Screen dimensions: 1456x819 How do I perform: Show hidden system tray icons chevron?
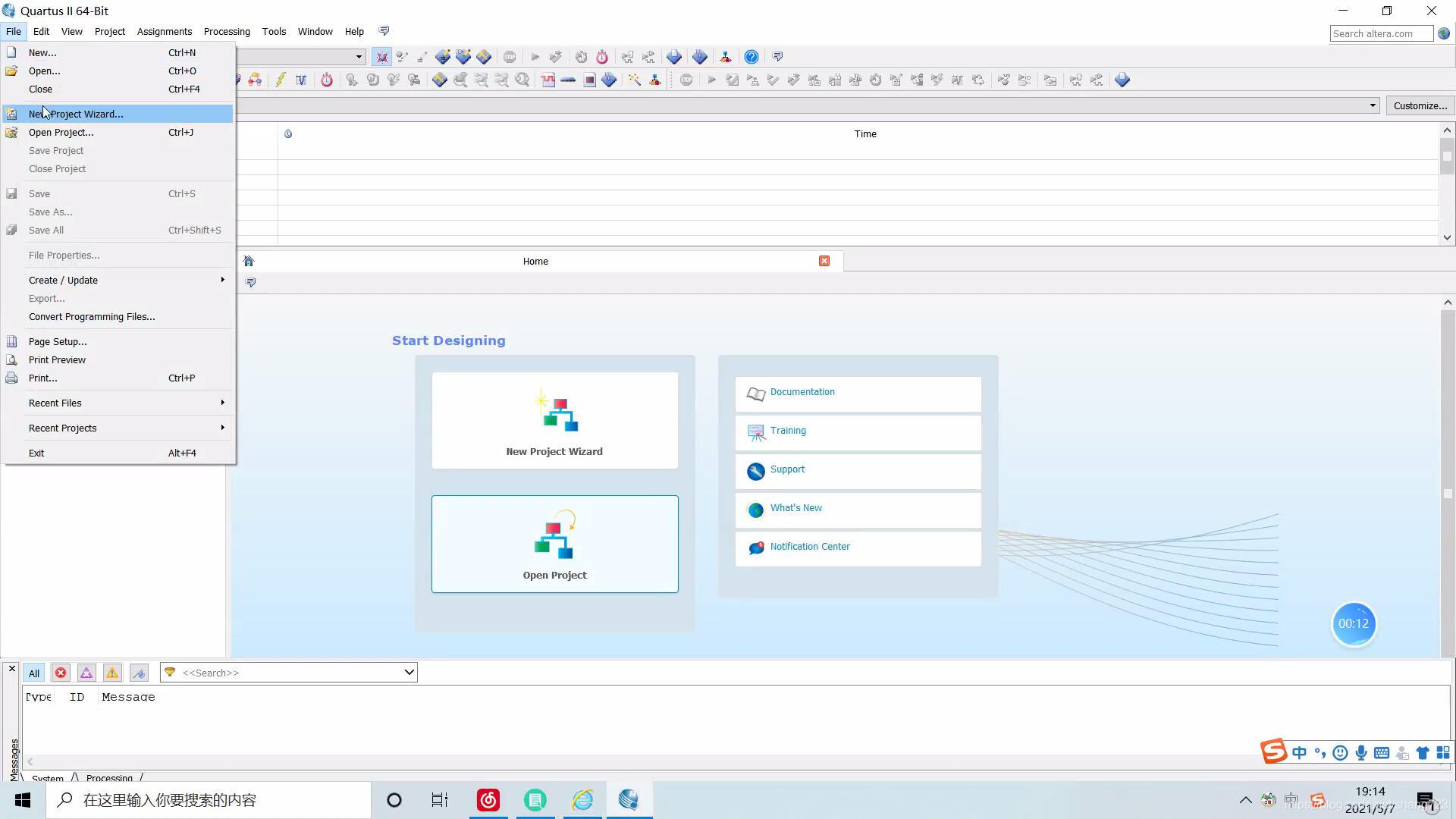(1245, 800)
